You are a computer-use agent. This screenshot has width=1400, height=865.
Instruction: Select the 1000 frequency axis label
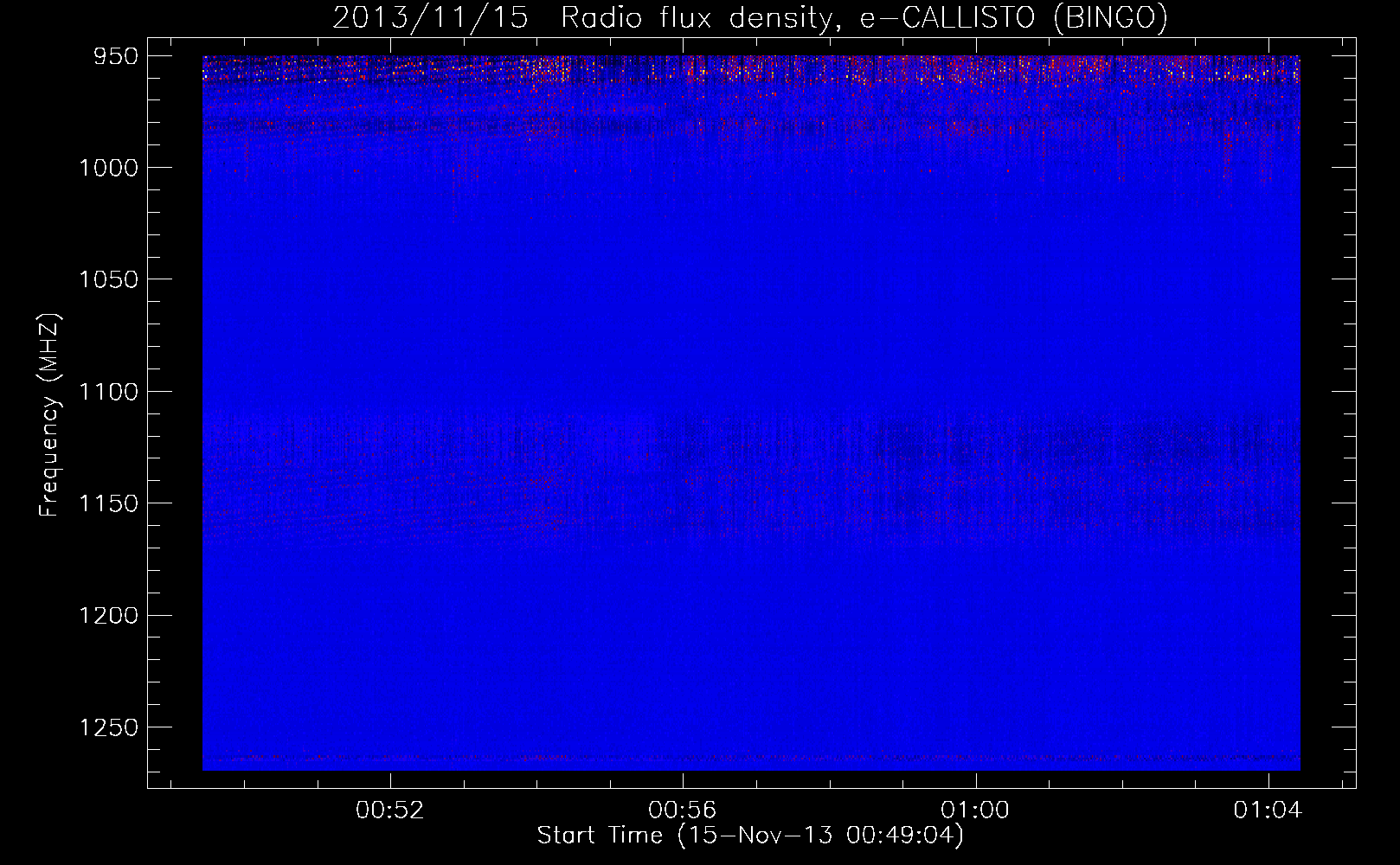(x=108, y=168)
